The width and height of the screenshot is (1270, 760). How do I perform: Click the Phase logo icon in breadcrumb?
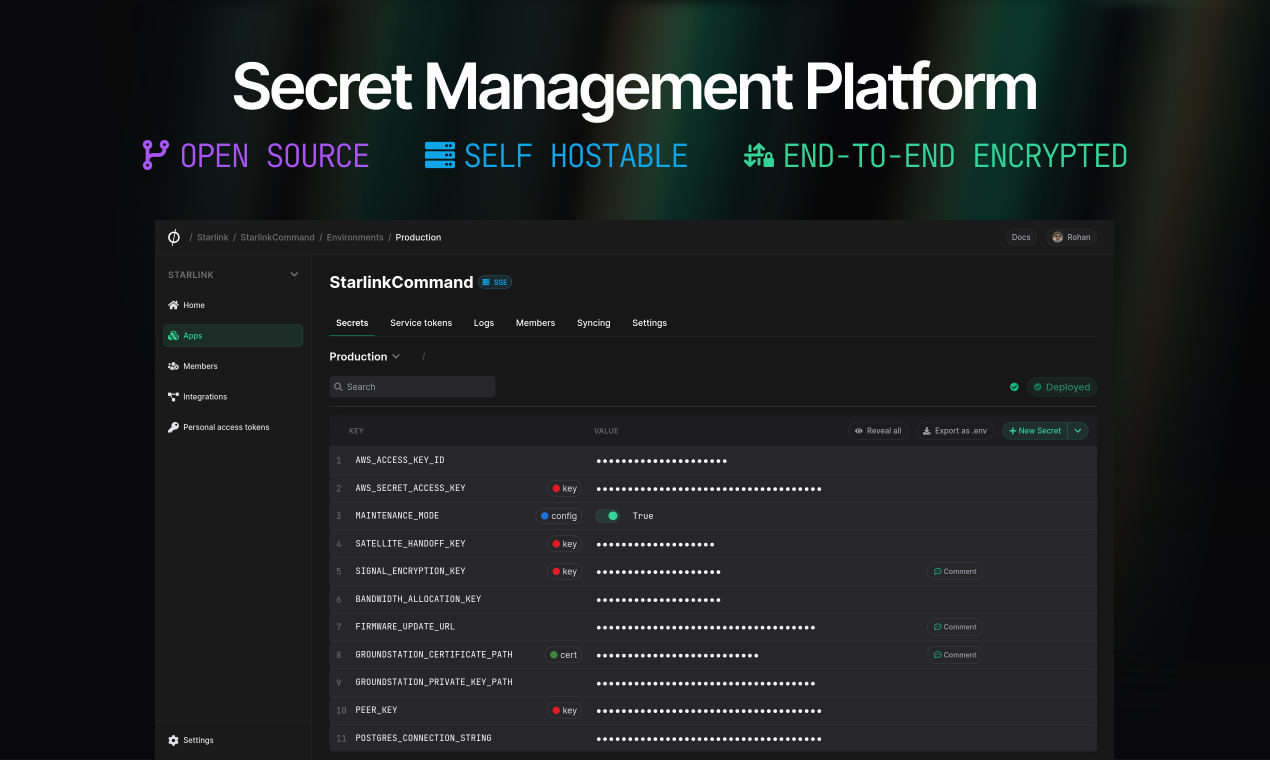click(x=174, y=237)
